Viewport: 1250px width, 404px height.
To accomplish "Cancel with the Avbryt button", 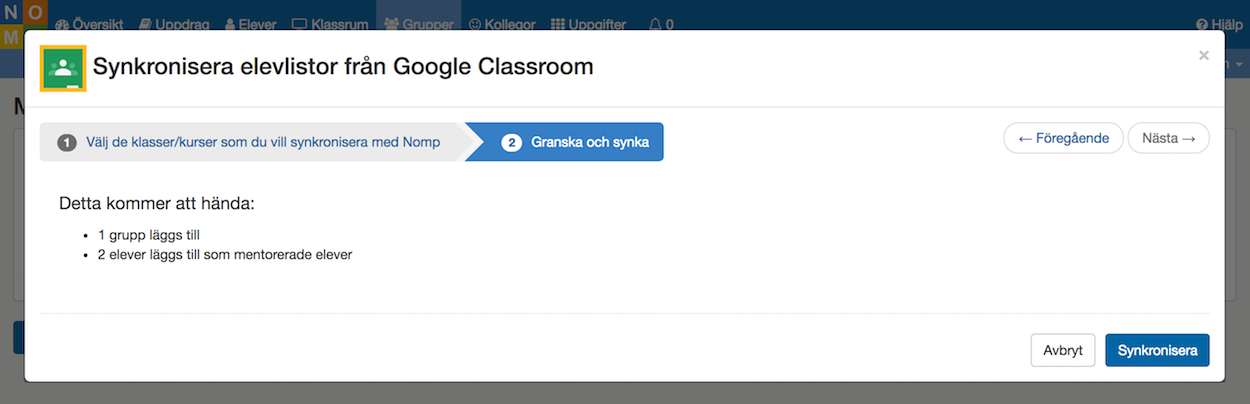I will (1063, 350).
